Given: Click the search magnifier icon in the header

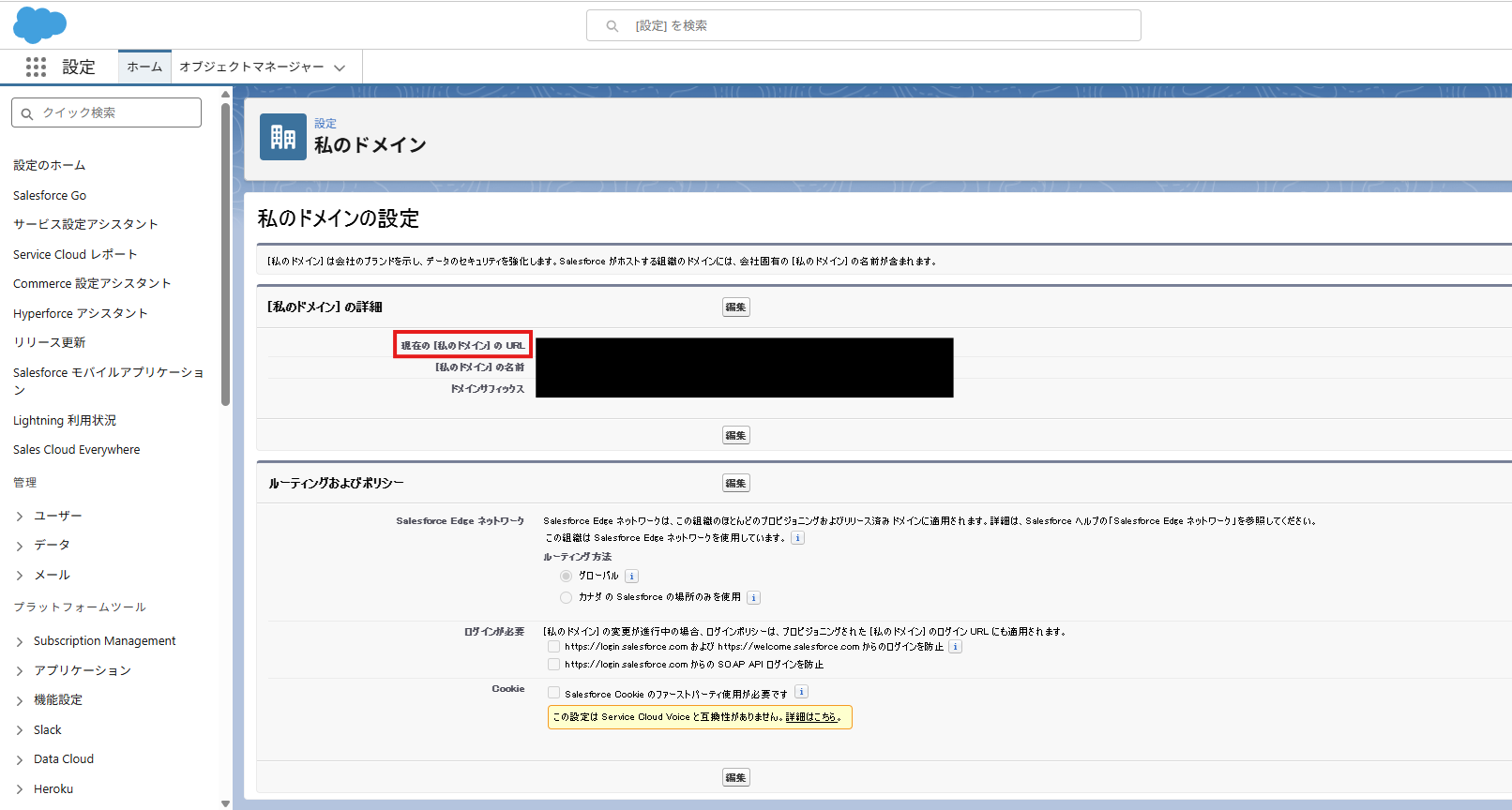Looking at the screenshot, I should (612, 26).
